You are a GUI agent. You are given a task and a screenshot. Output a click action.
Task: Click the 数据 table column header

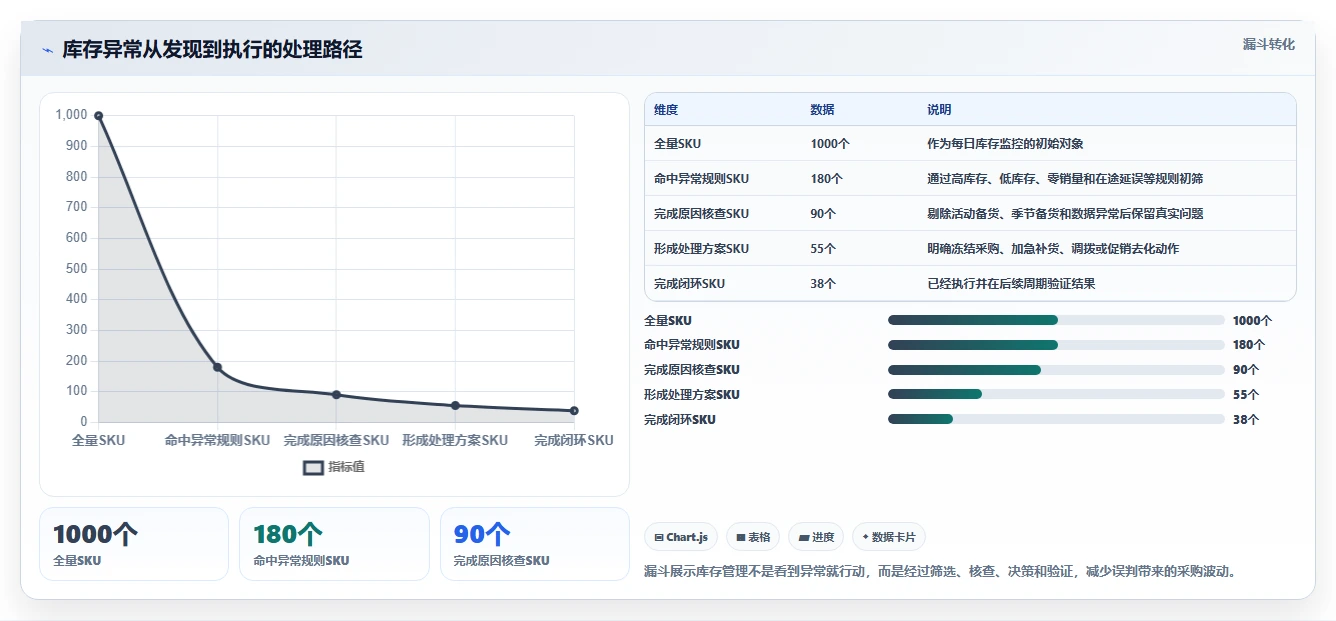click(822, 110)
